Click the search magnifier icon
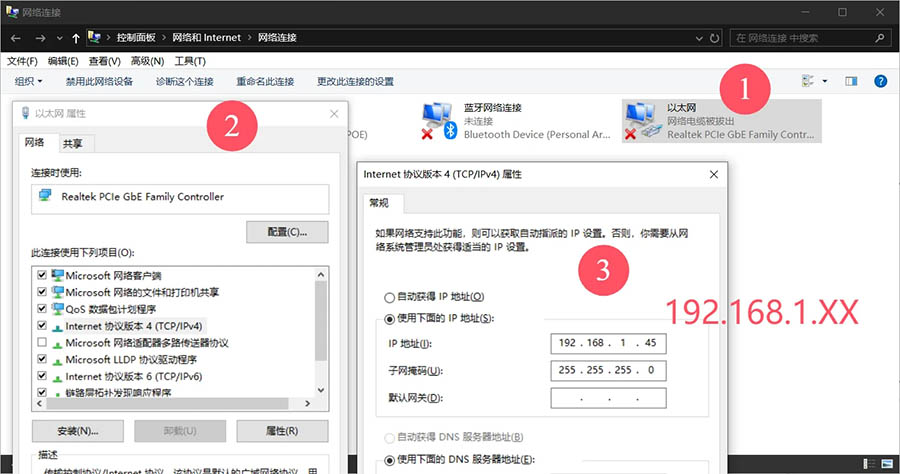The width and height of the screenshot is (900, 474). (x=879, y=38)
